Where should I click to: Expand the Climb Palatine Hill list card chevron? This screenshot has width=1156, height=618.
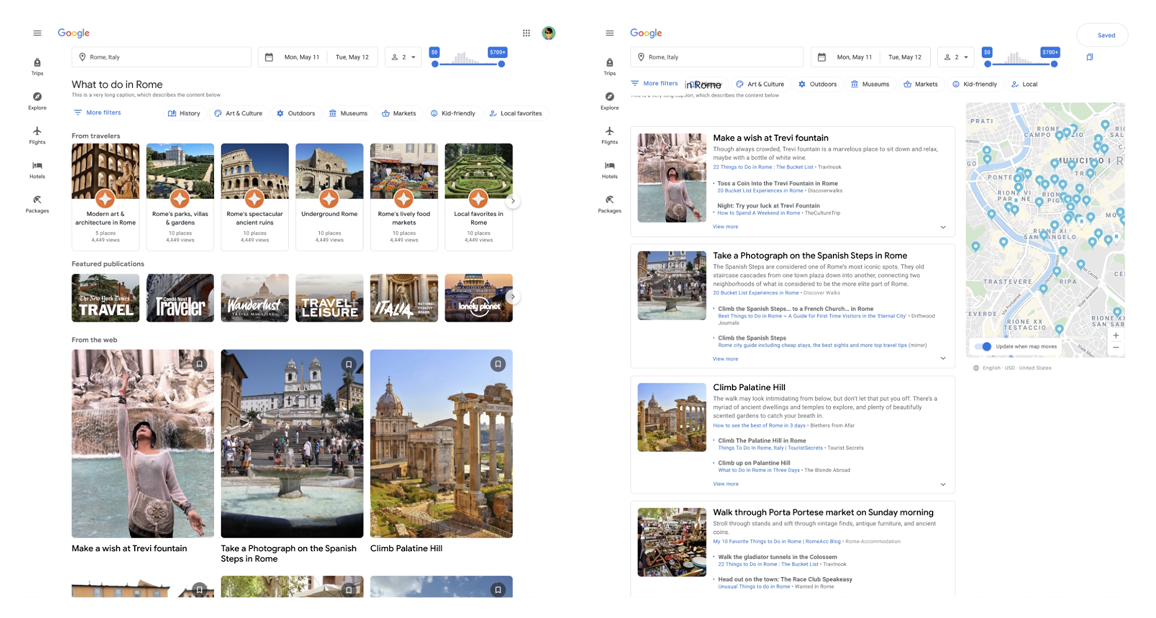pyautogui.click(x=943, y=485)
